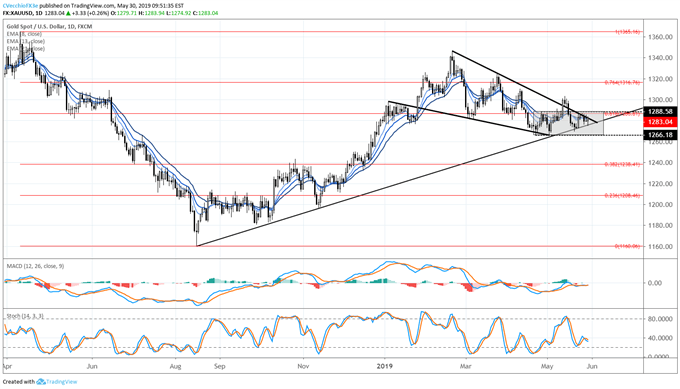680x389 pixels.
Task: Click the TradingView cloud logo icon
Action: coord(41,382)
